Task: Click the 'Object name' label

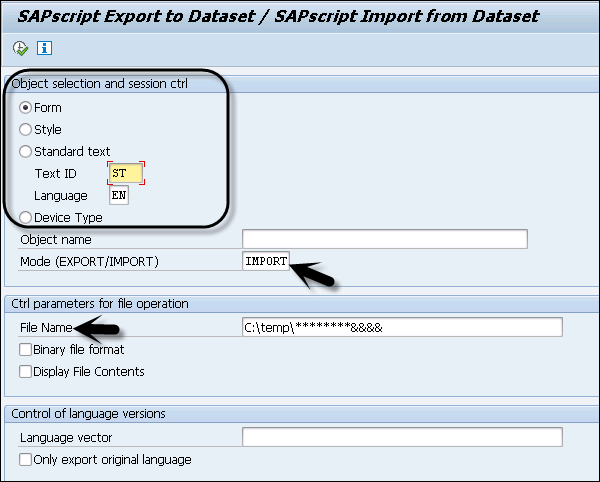Action: (x=56, y=240)
